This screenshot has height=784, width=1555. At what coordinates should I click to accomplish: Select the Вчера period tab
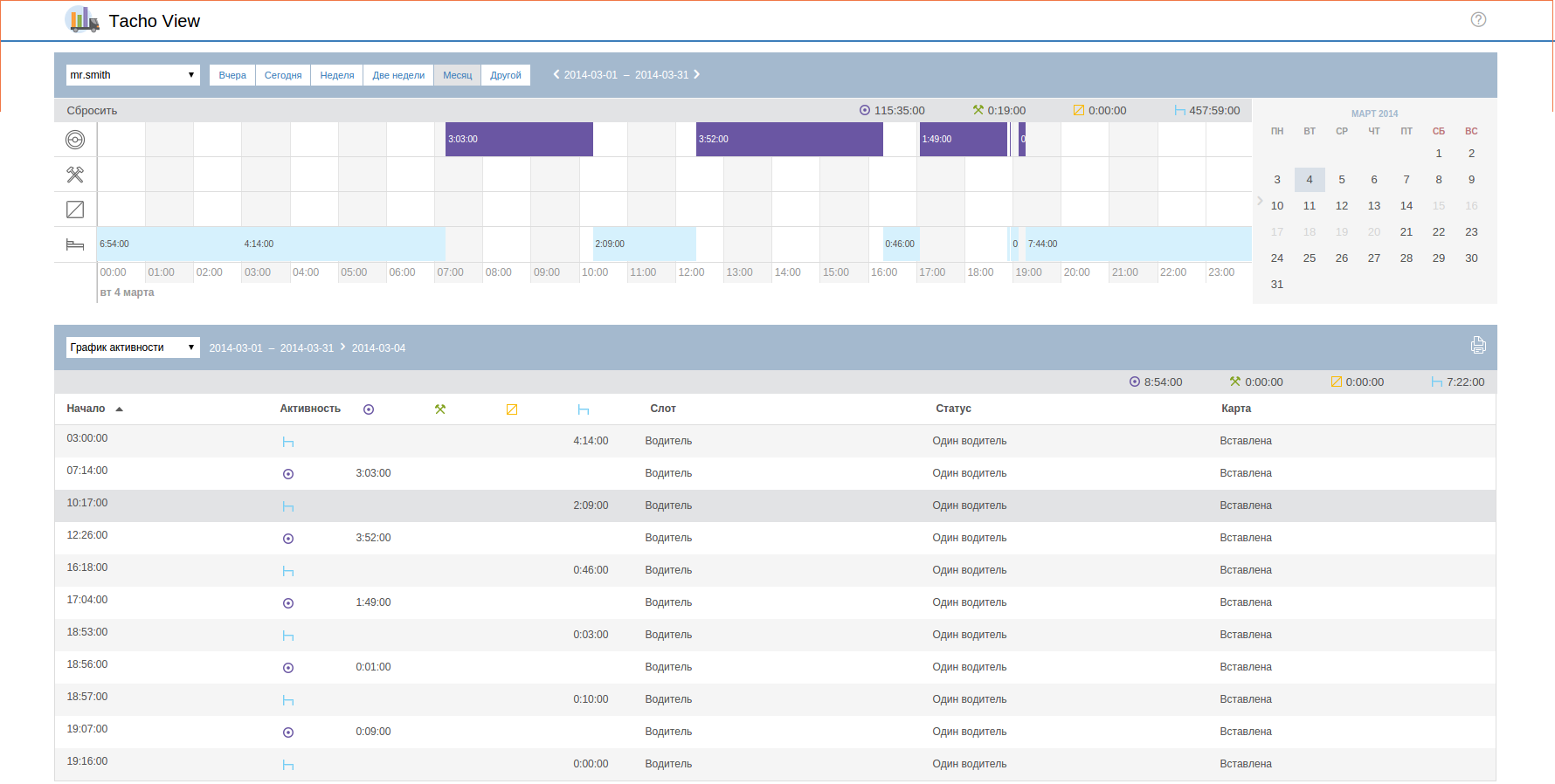pyautogui.click(x=232, y=75)
